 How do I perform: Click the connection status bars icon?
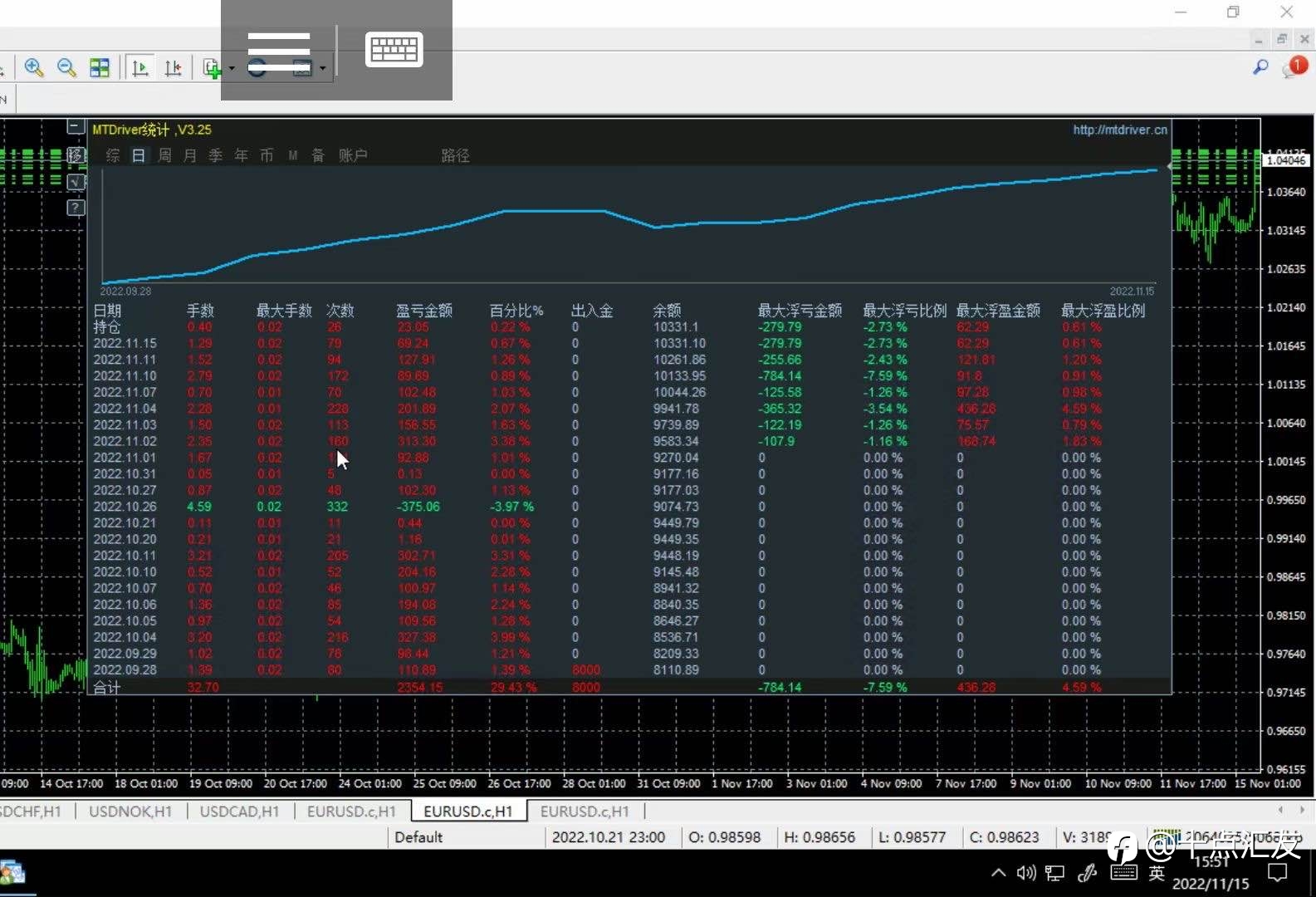point(1167,836)
